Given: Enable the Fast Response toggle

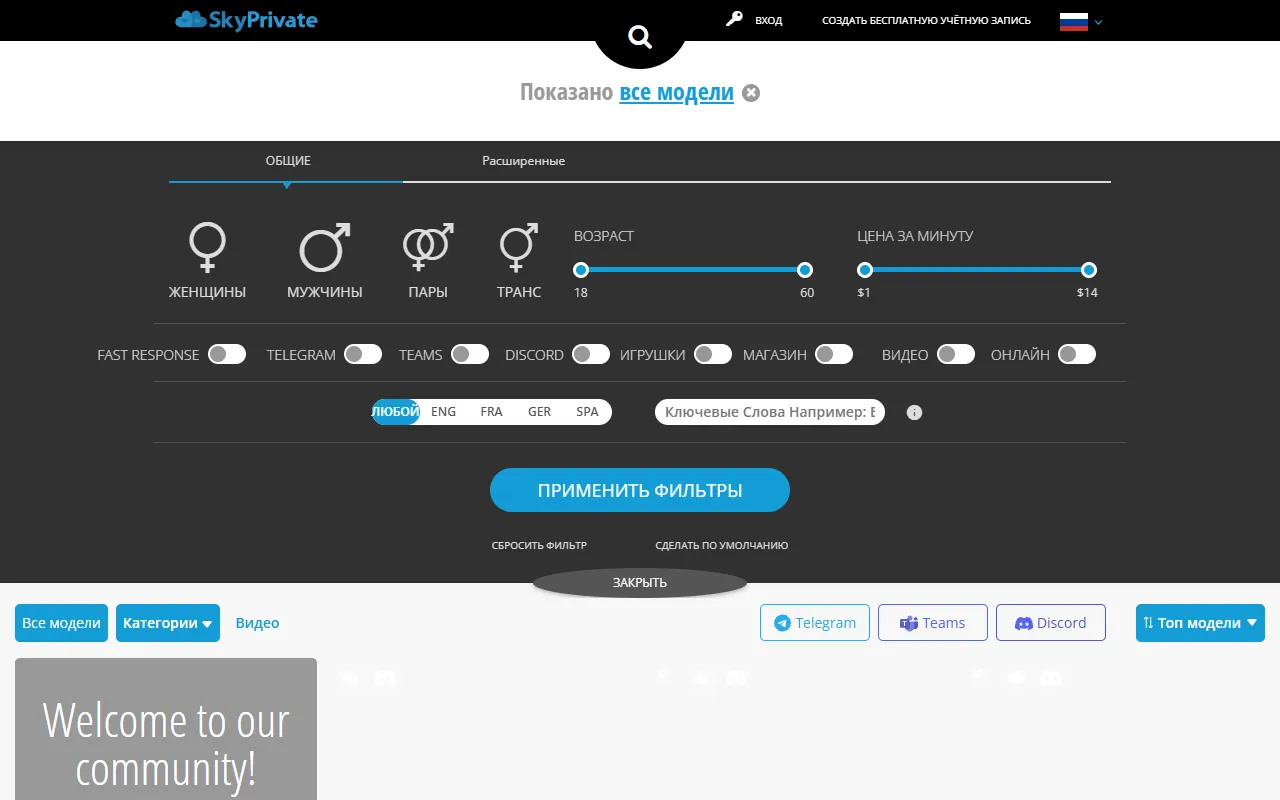Looking at the screenshot, I should (227, 354).
